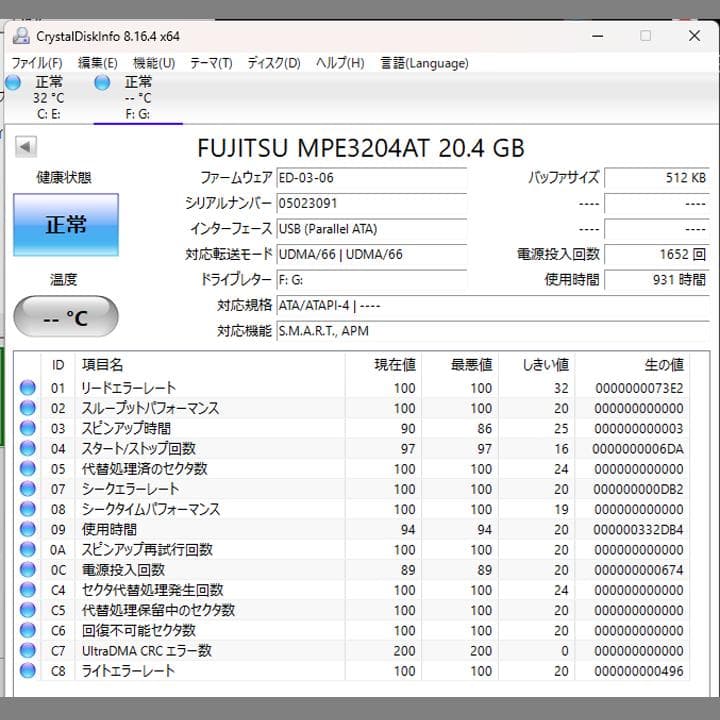Click the disk title FUJITSU MPE3204AT 20.4 GB
720x720 pixels.
pos(361,148)
